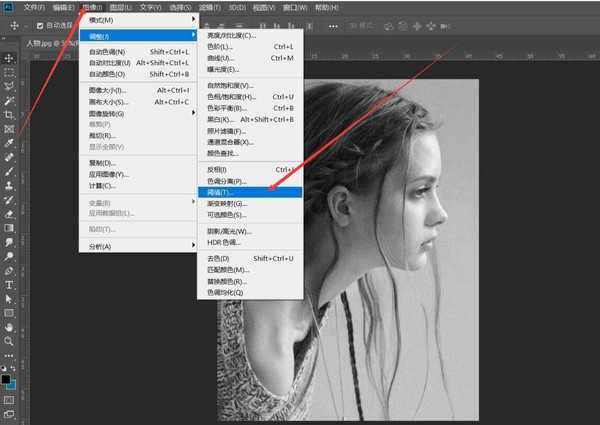Viewport: 600px width, 425px height.
Task: Select the Lasso tool
Action: click(x=9, y=87)
